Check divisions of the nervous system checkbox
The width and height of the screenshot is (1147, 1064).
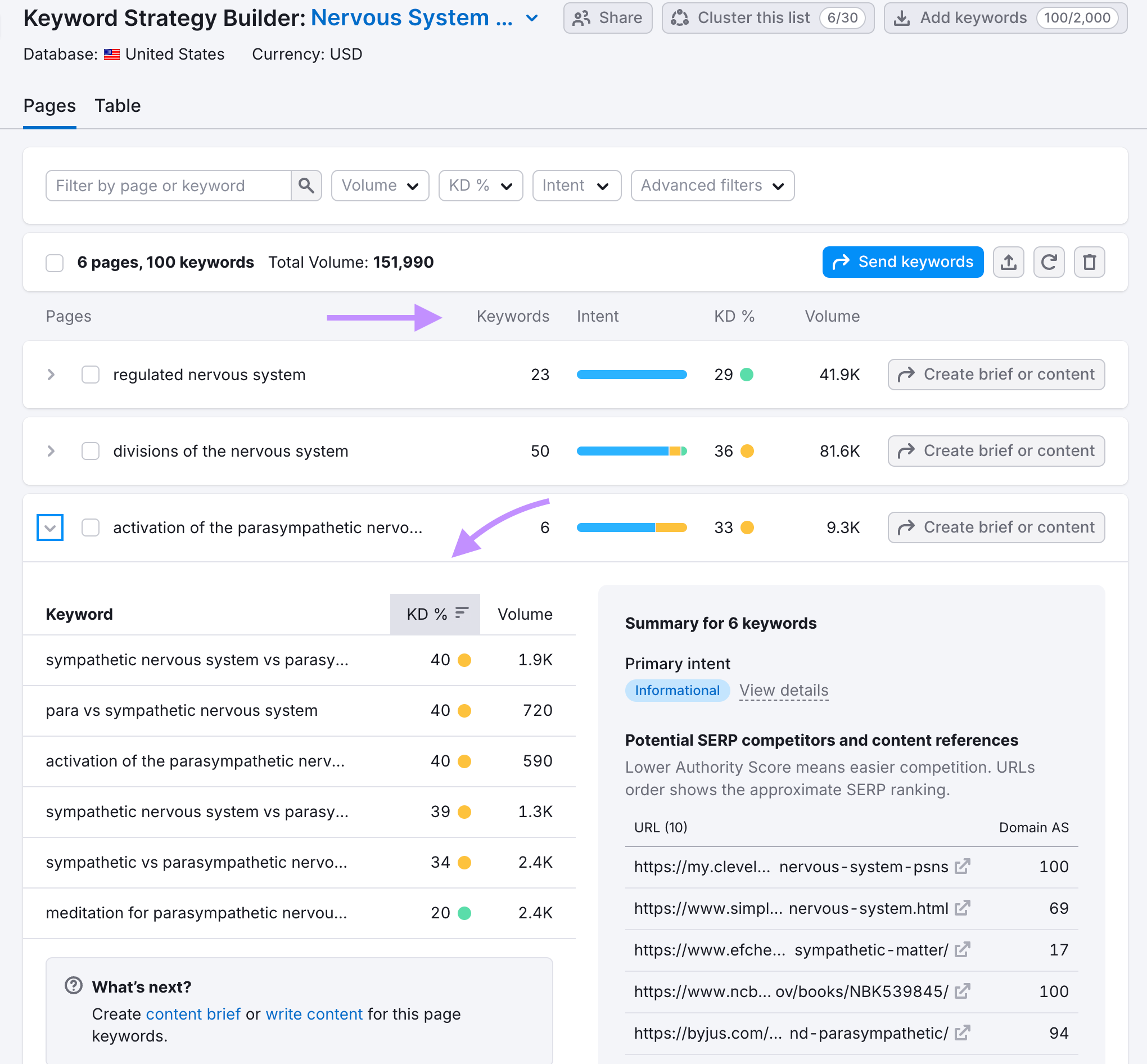(x=91, y=451)
